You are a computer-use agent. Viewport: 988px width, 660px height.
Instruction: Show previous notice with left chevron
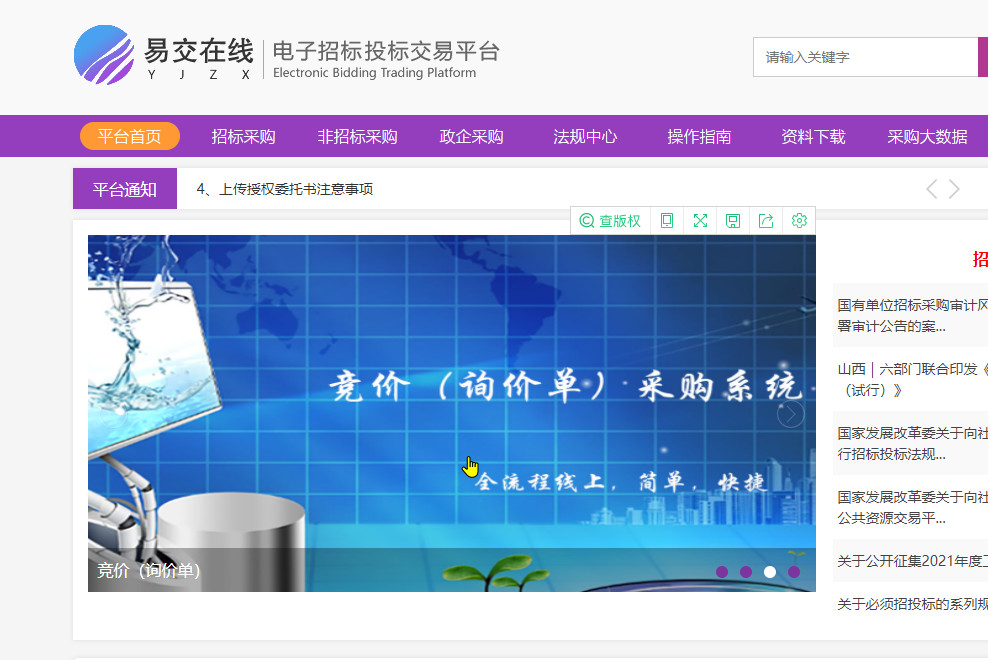932,189
